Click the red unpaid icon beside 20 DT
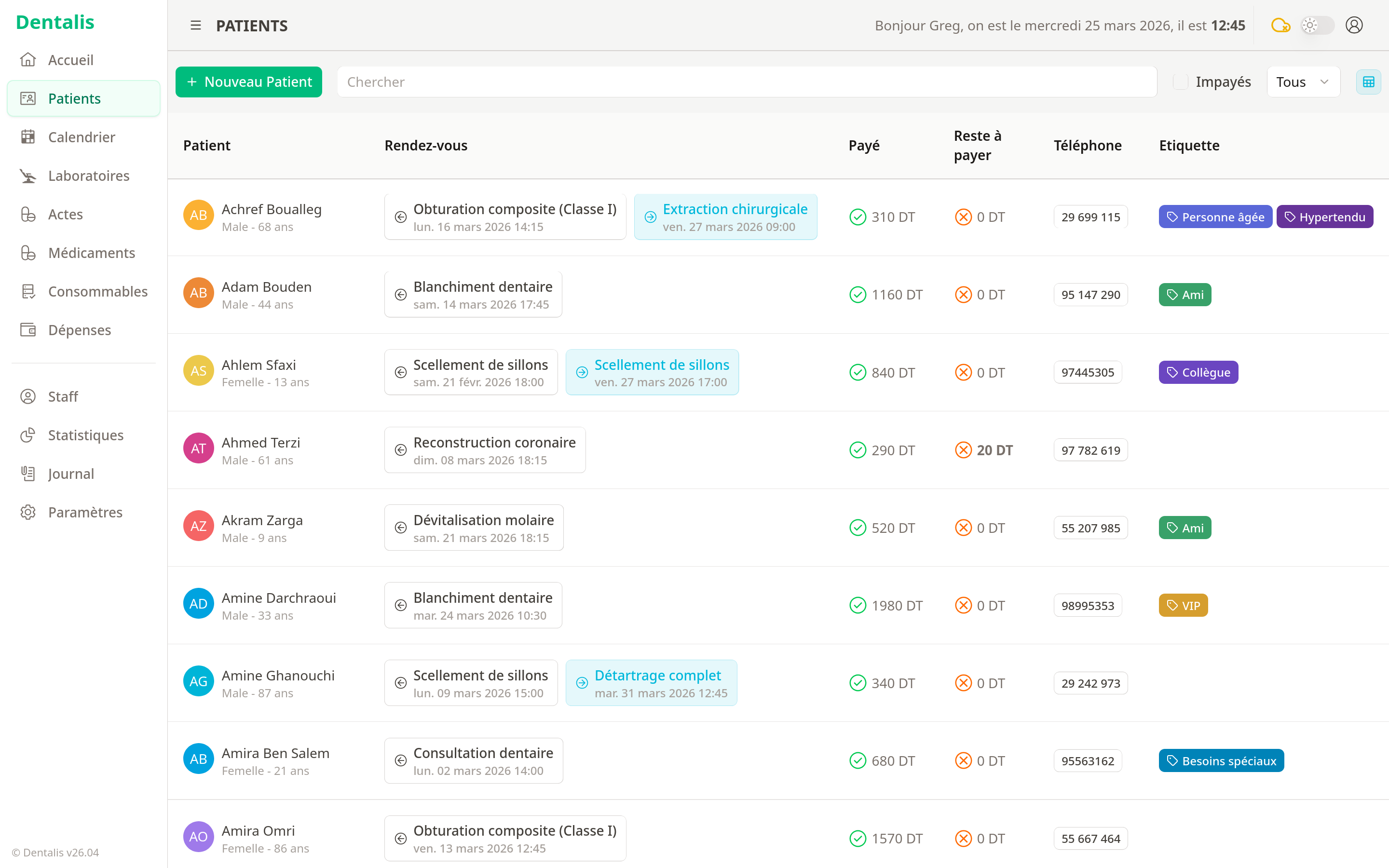 963,450
